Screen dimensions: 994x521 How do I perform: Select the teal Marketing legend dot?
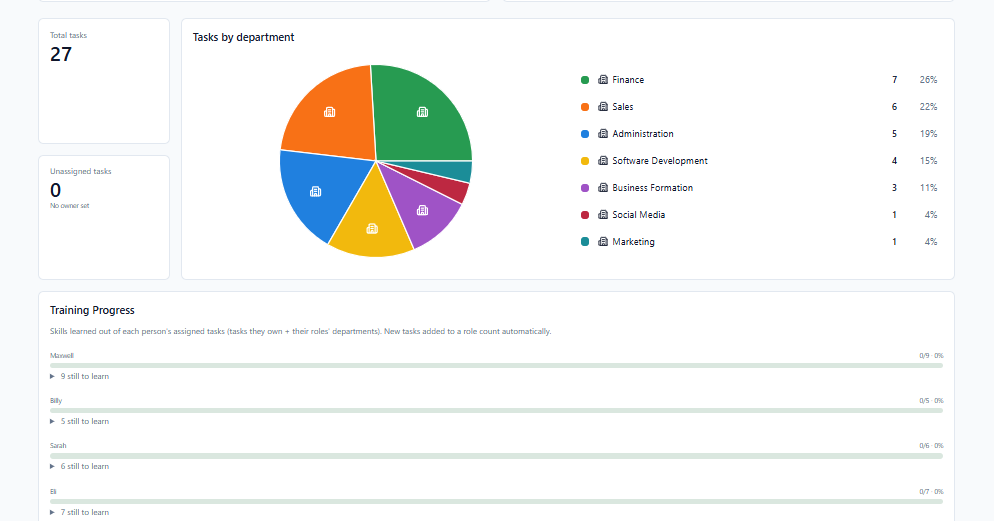pyautogui.click(x=585, y=241)
